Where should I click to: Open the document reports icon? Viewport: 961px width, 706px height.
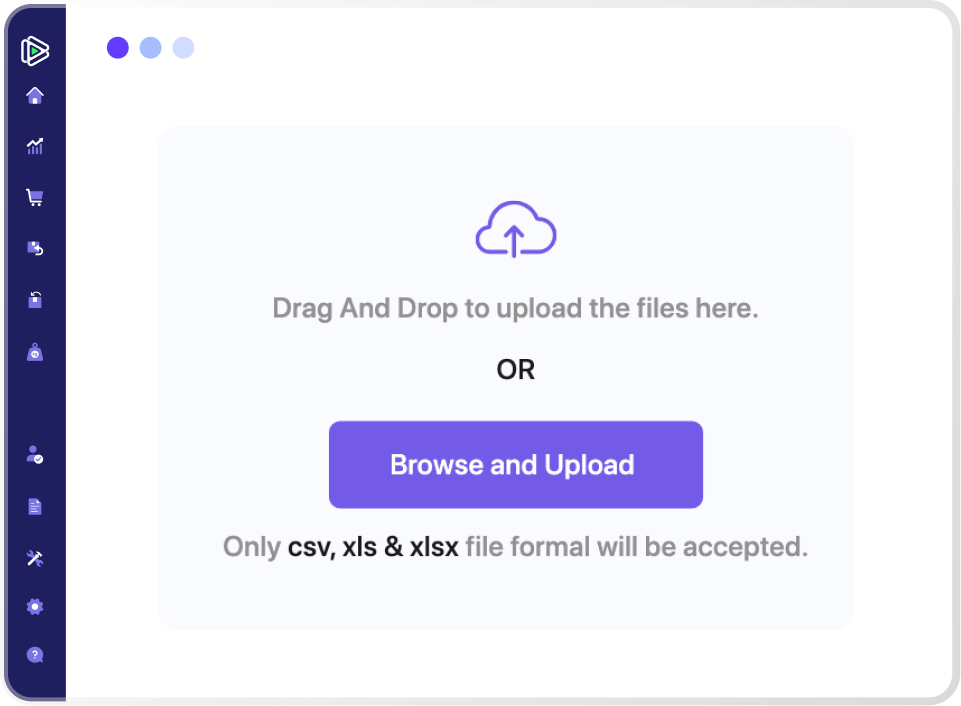tap(35, 506)
